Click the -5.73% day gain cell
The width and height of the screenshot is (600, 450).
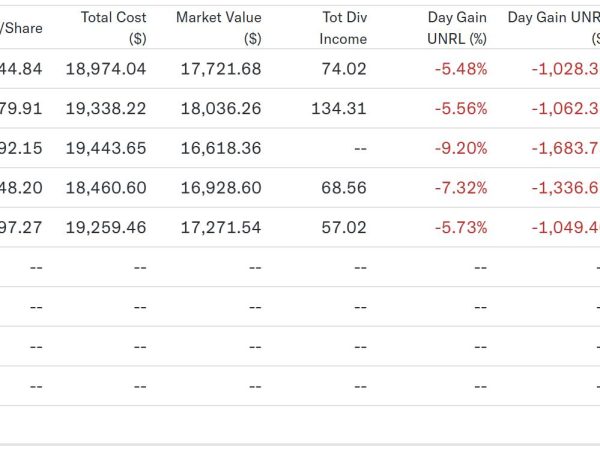click(x=461, y=228)
